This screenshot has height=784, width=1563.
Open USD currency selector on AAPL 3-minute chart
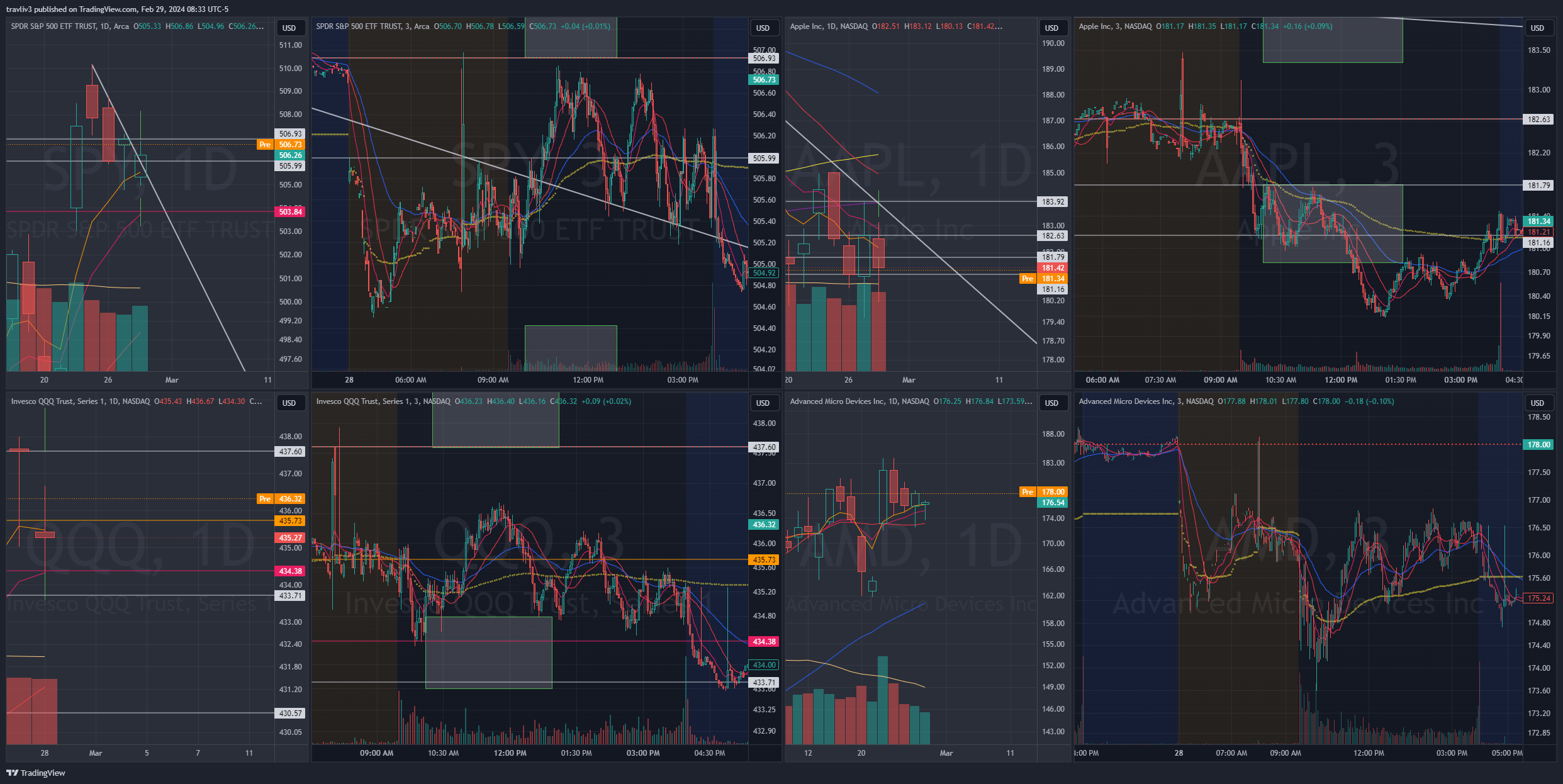(x=1537, y=28)
